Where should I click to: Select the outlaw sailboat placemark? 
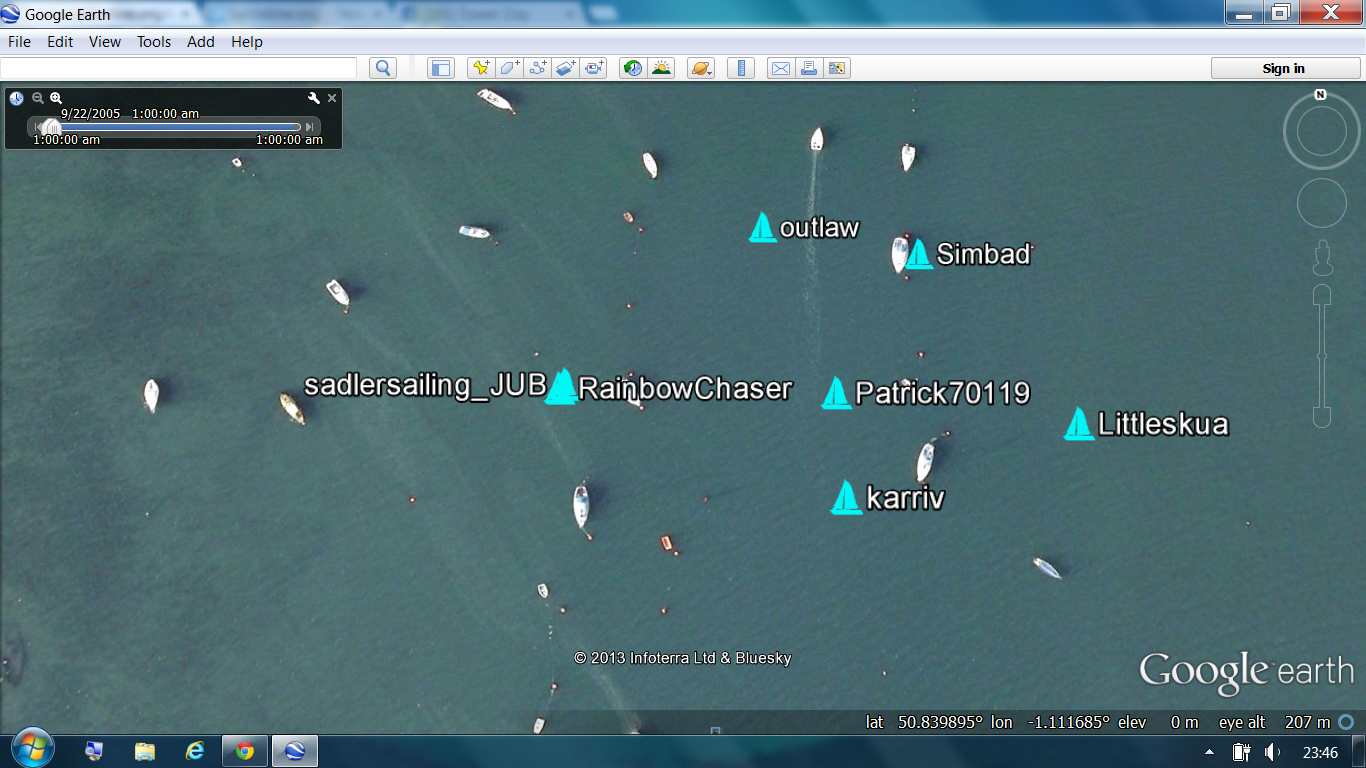pyautogui.click(x=763, y=227)
